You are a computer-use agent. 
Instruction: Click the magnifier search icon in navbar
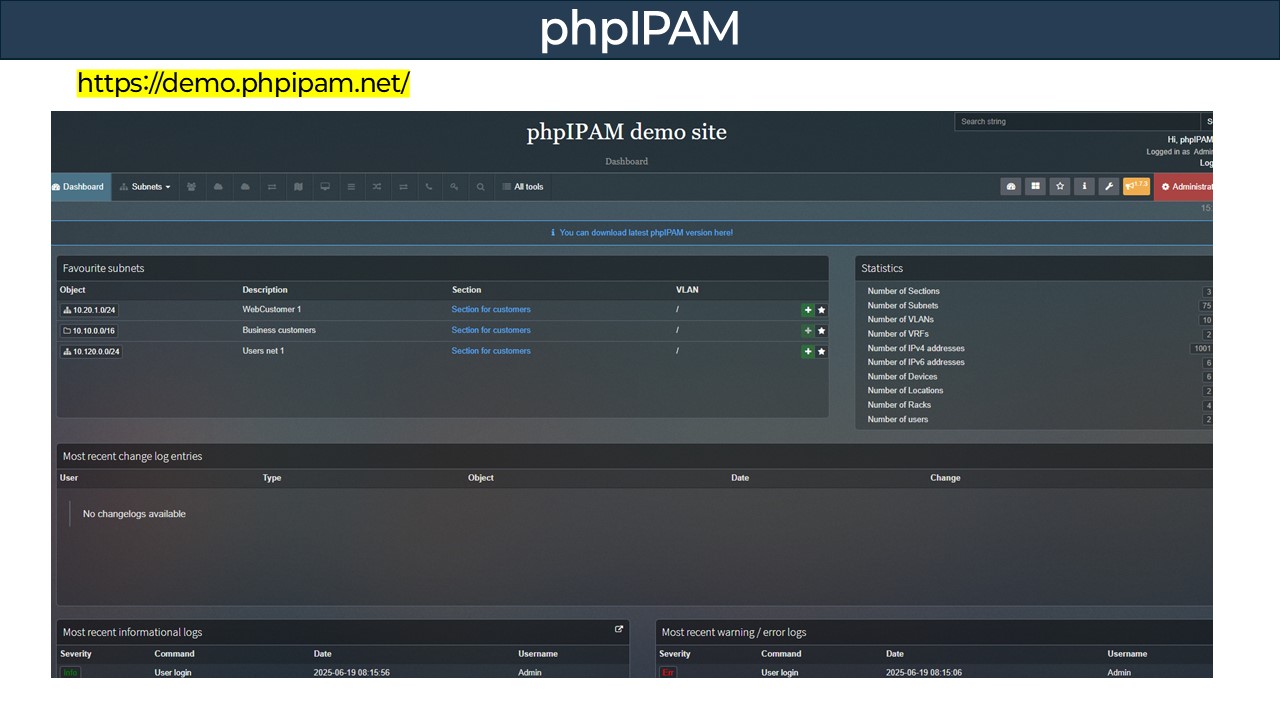(481, 187)
